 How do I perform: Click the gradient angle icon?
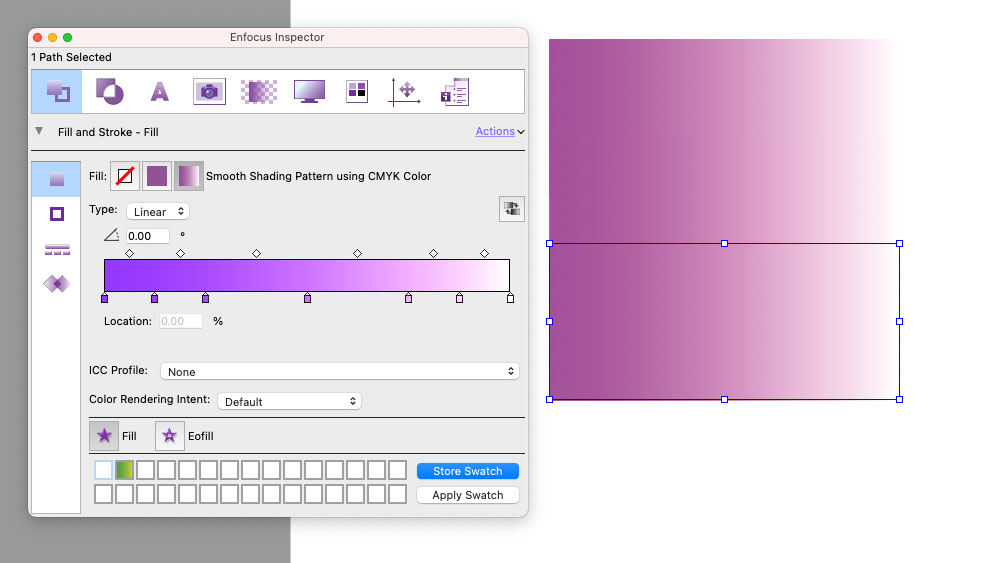pos(111,235)
